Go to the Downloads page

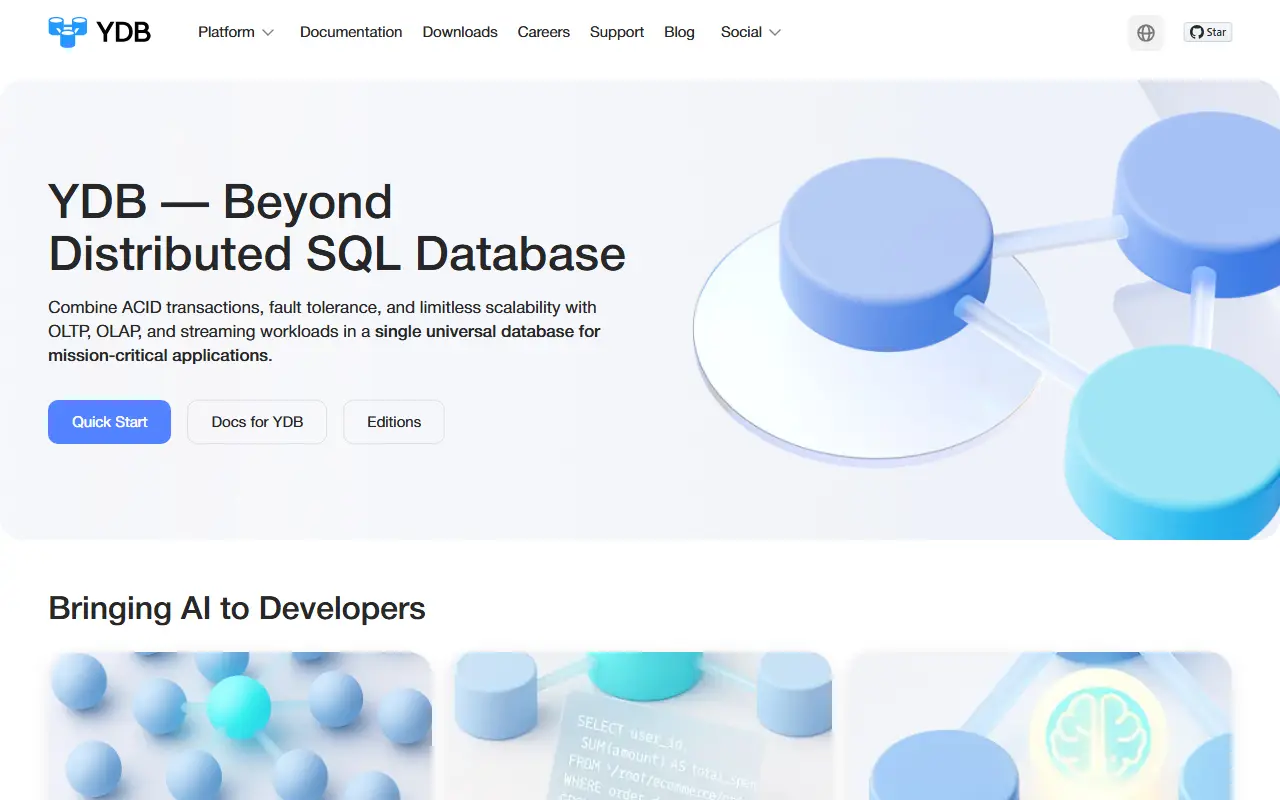click(460, 32)
